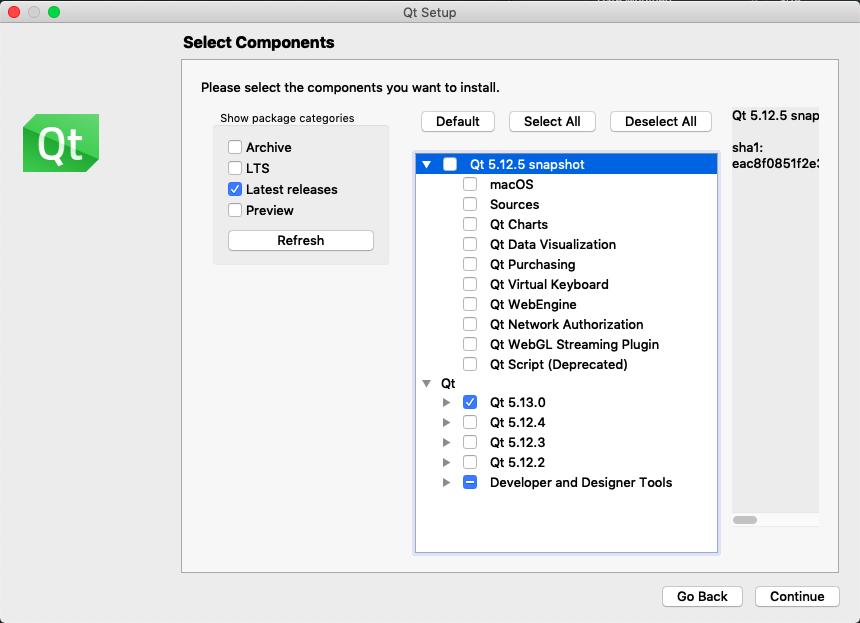Click the Default selection button
This screenshot has width=860, height=623.
(x=458, y=121)
